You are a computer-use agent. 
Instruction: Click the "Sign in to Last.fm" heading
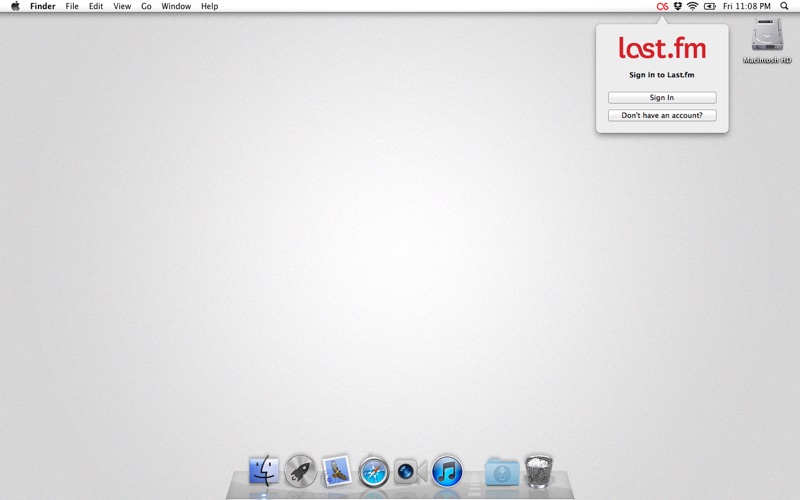coord(662,75)
